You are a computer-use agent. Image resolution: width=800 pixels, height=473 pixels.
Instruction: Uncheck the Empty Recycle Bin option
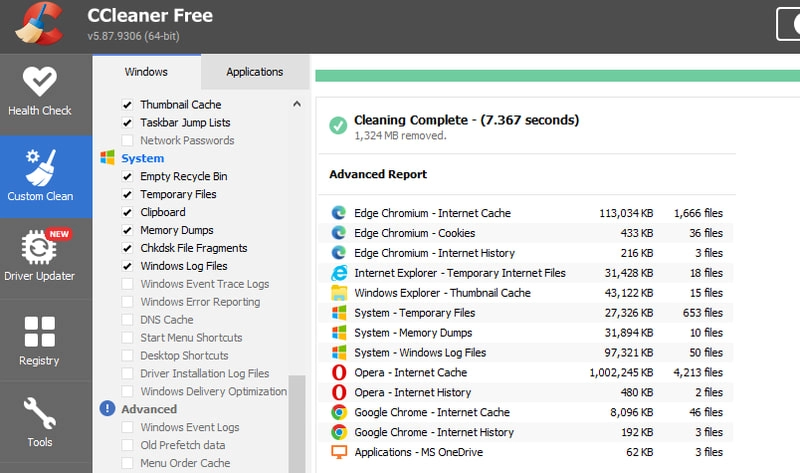pyautogui.click(x=127, y=177)
